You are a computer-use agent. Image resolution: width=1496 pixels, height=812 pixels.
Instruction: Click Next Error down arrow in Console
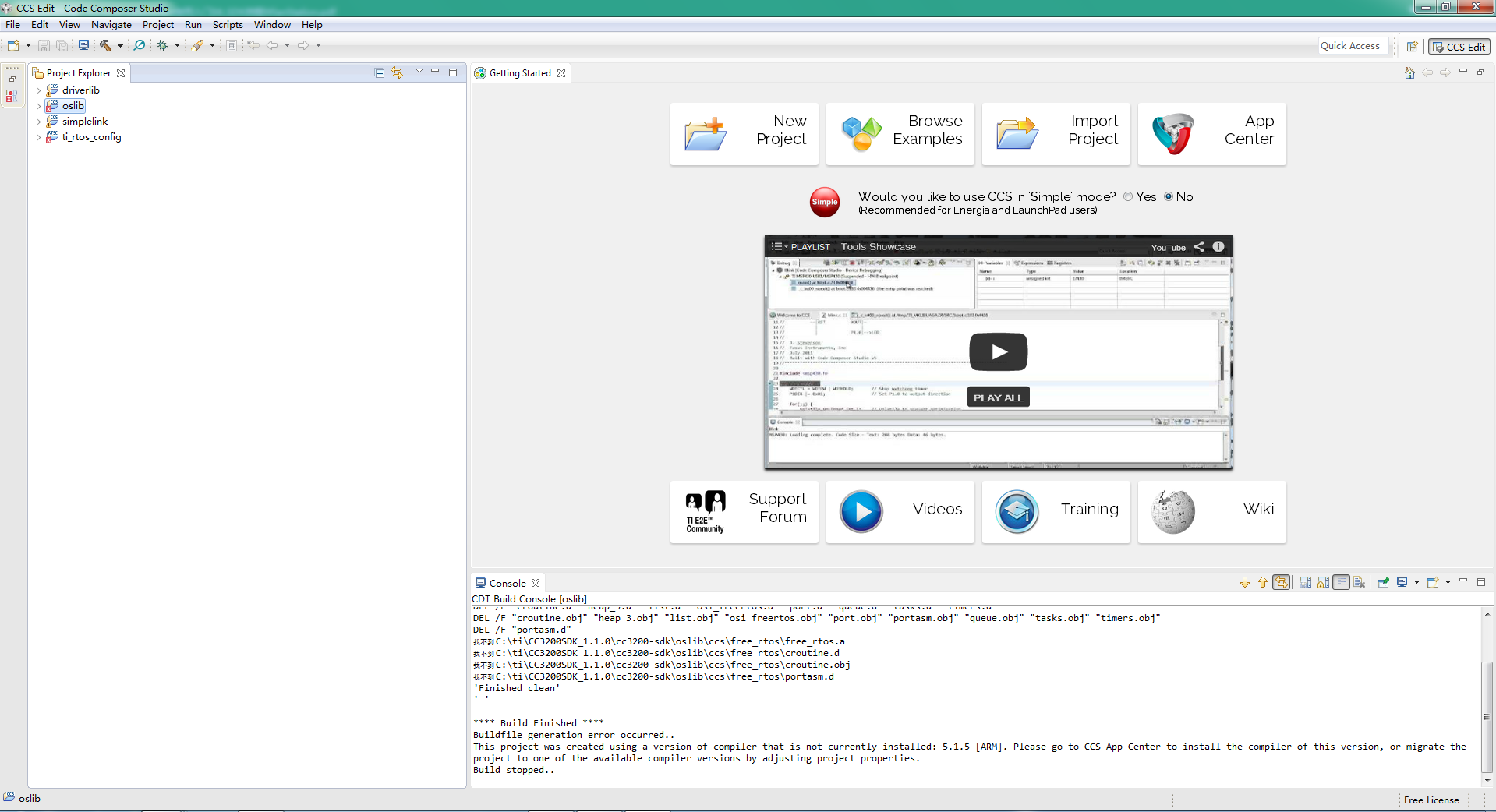(1245, 582)
